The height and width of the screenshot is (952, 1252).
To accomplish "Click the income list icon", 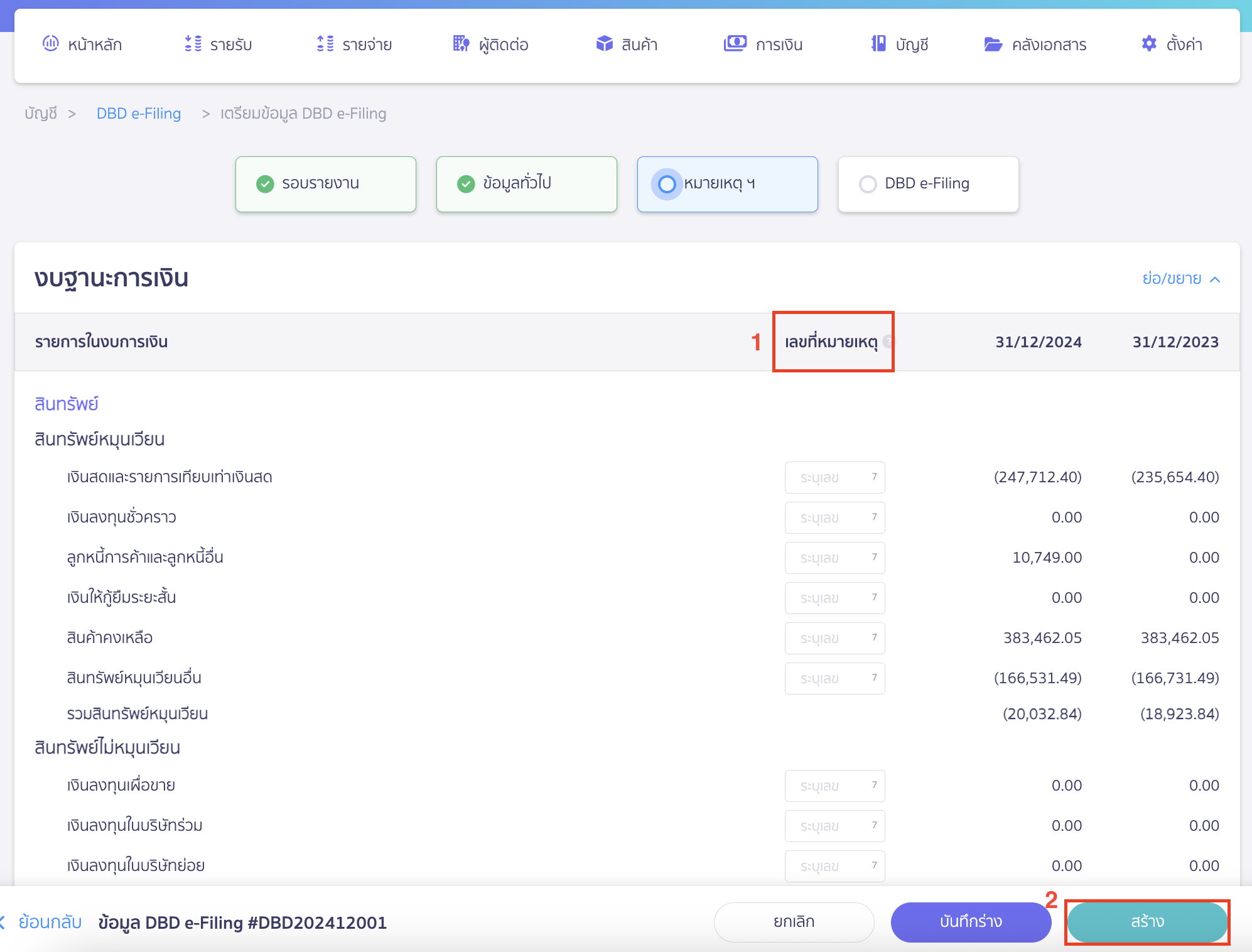I will [193, 43].
